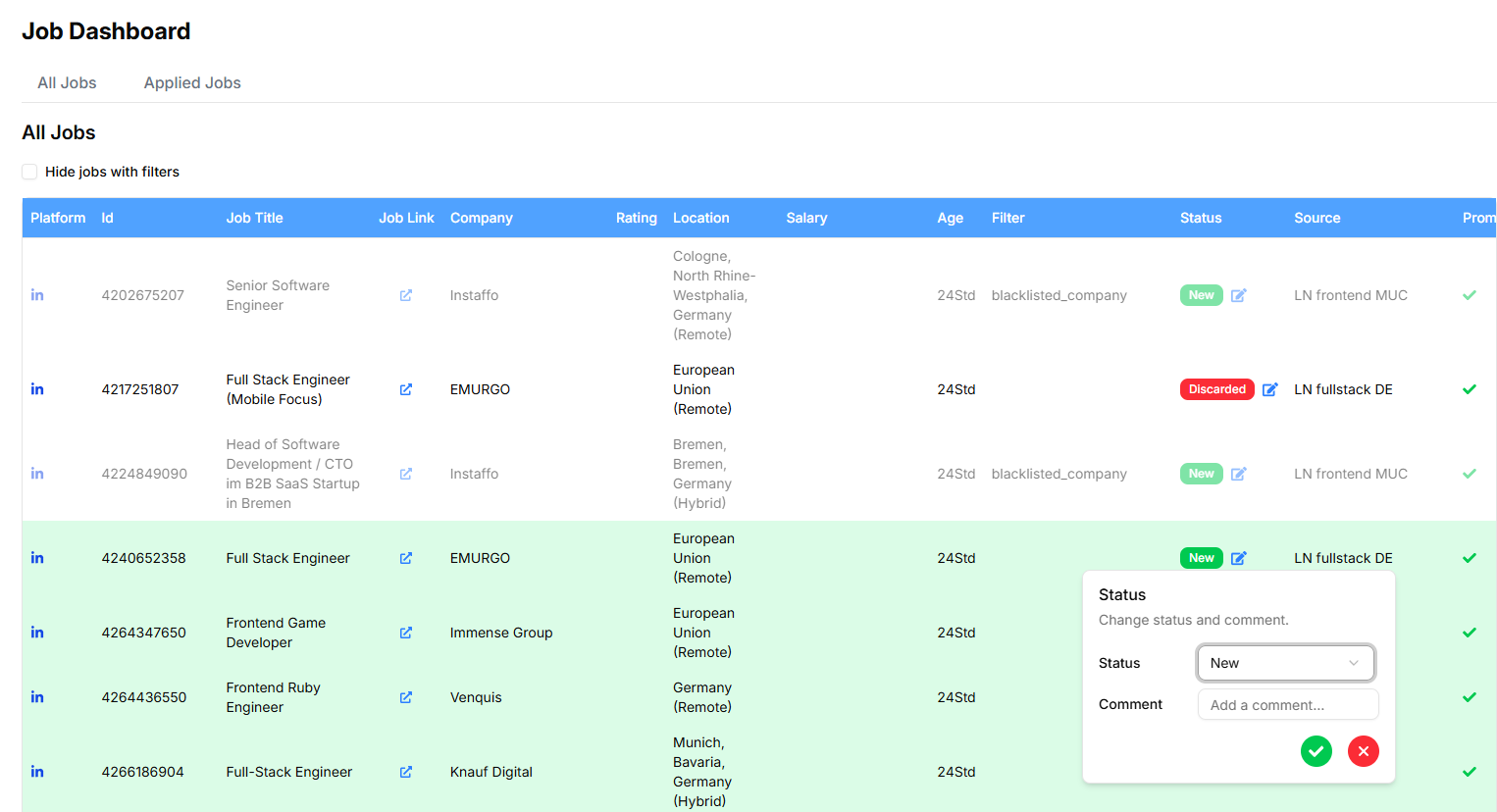The image size is (1497, 812).
Task: Click the Discarded status badge on the EMURGO row
Action: [x=1216, y=389]
